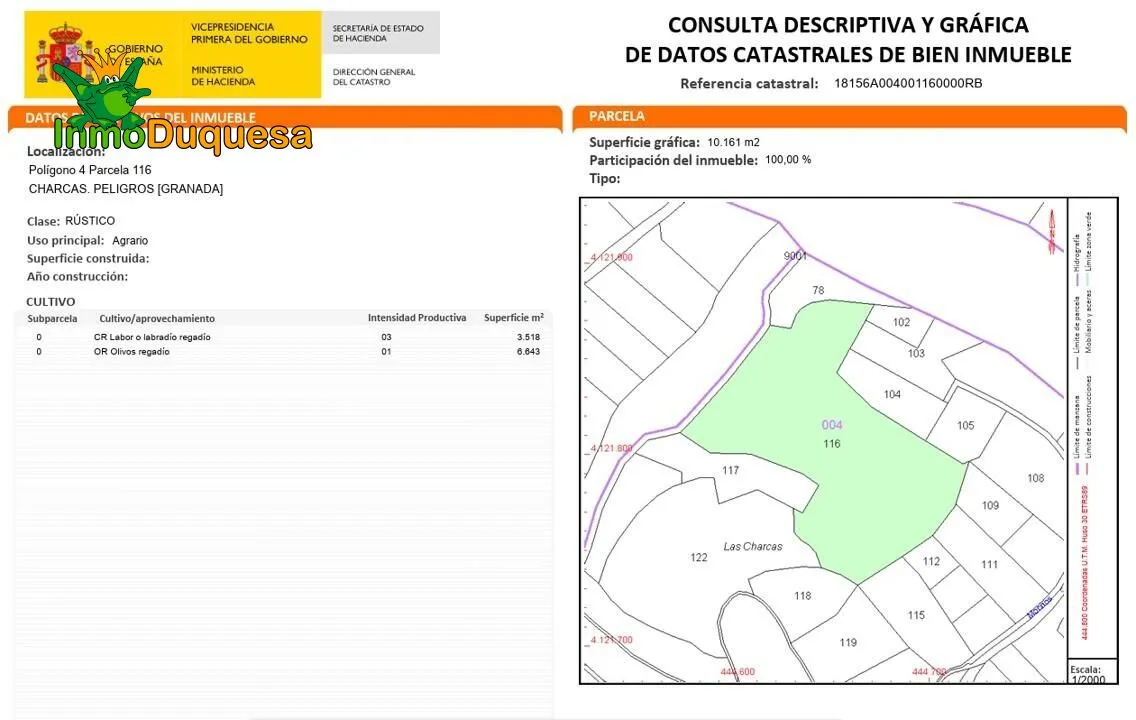This screenshot has height=720, width=1136.
Task: Click the Superficie m² column header
Action: coord(513,318)
